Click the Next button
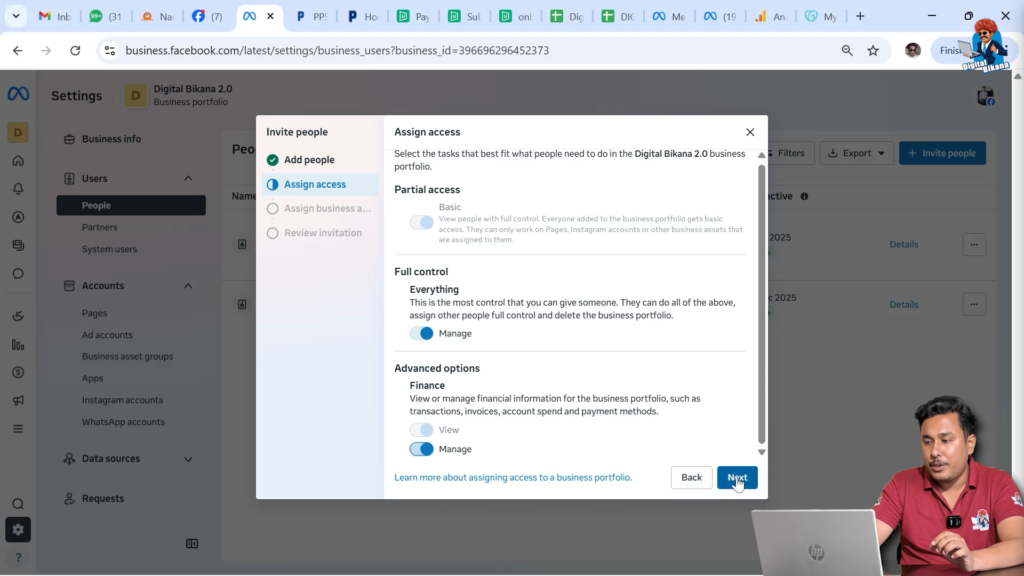Image resolution: width=1024 pixels, height=576 pixels. tap(737, 477)
